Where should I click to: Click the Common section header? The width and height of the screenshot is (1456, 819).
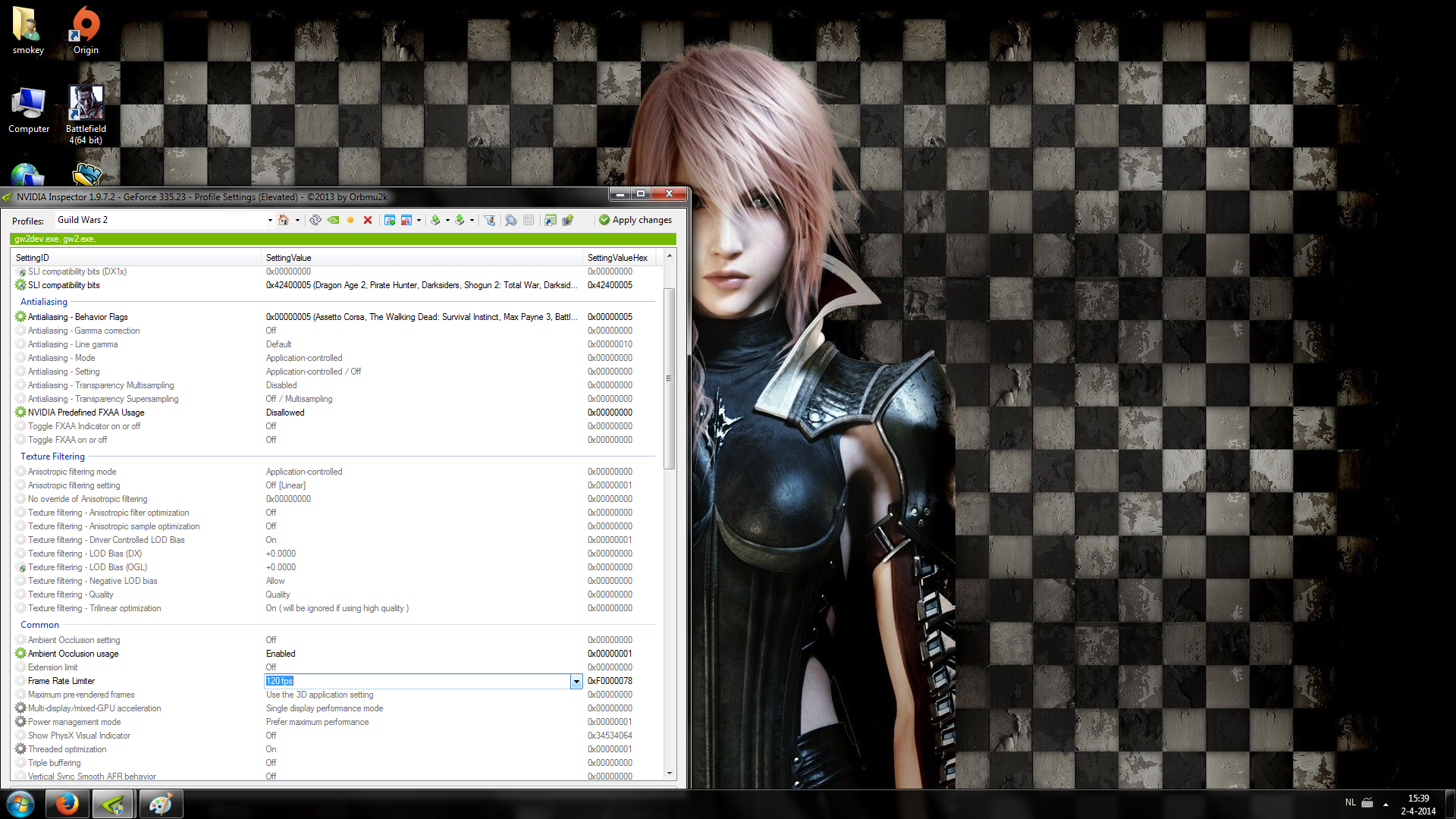pos(39,625)
